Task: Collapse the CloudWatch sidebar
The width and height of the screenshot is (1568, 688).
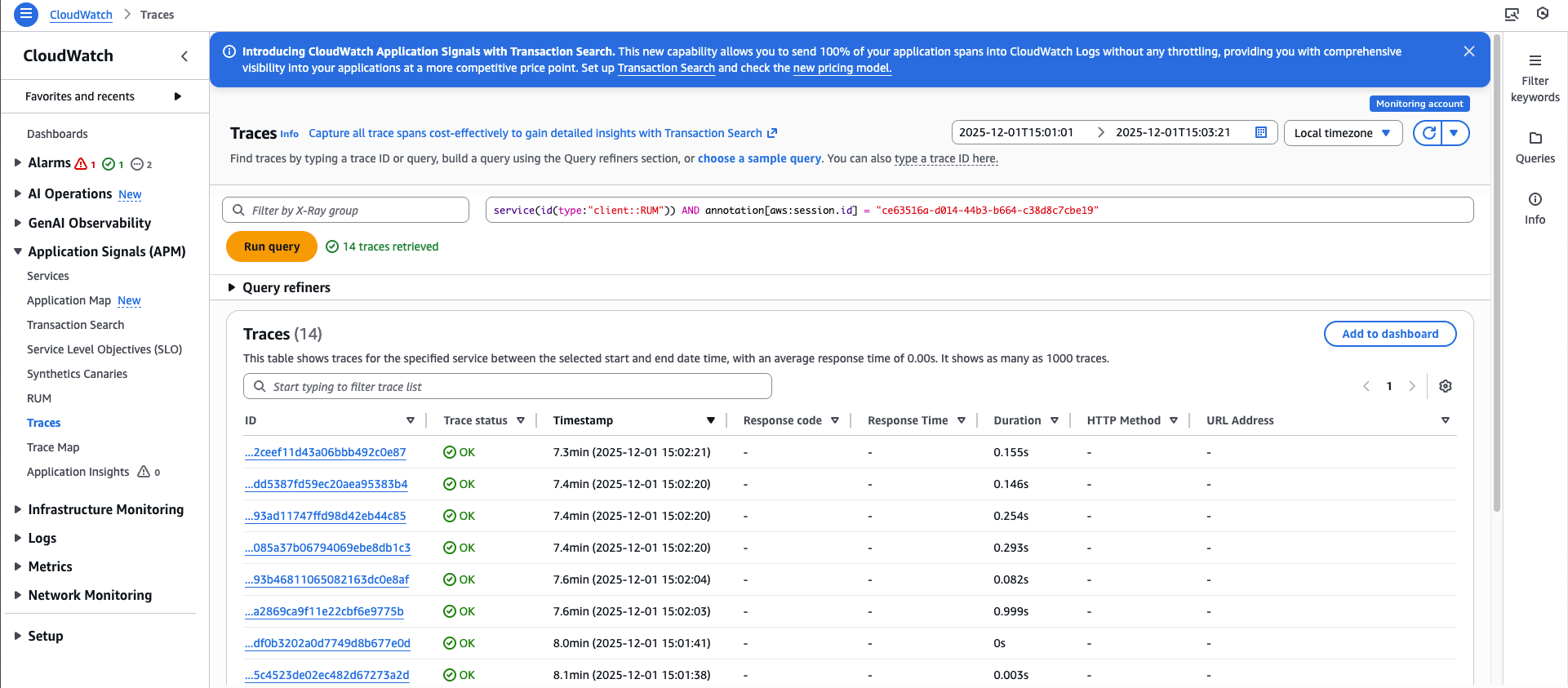Action: (x=184, y=55)
